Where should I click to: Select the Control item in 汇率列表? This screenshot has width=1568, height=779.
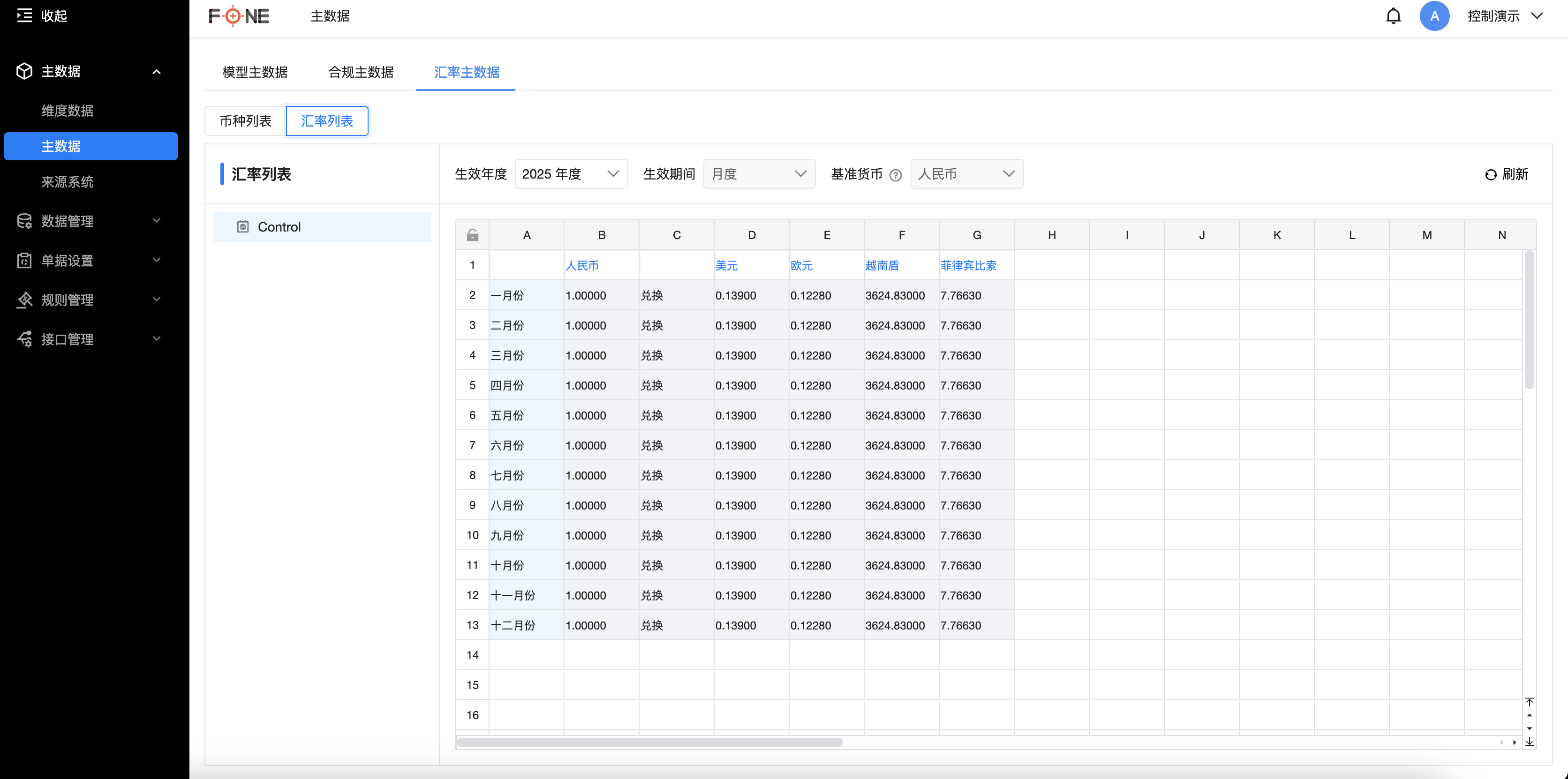point(322,227)
